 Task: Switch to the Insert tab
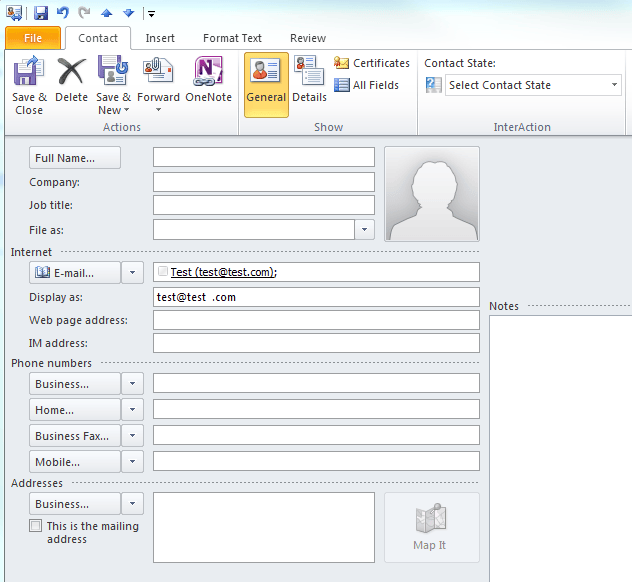(160, 38)
